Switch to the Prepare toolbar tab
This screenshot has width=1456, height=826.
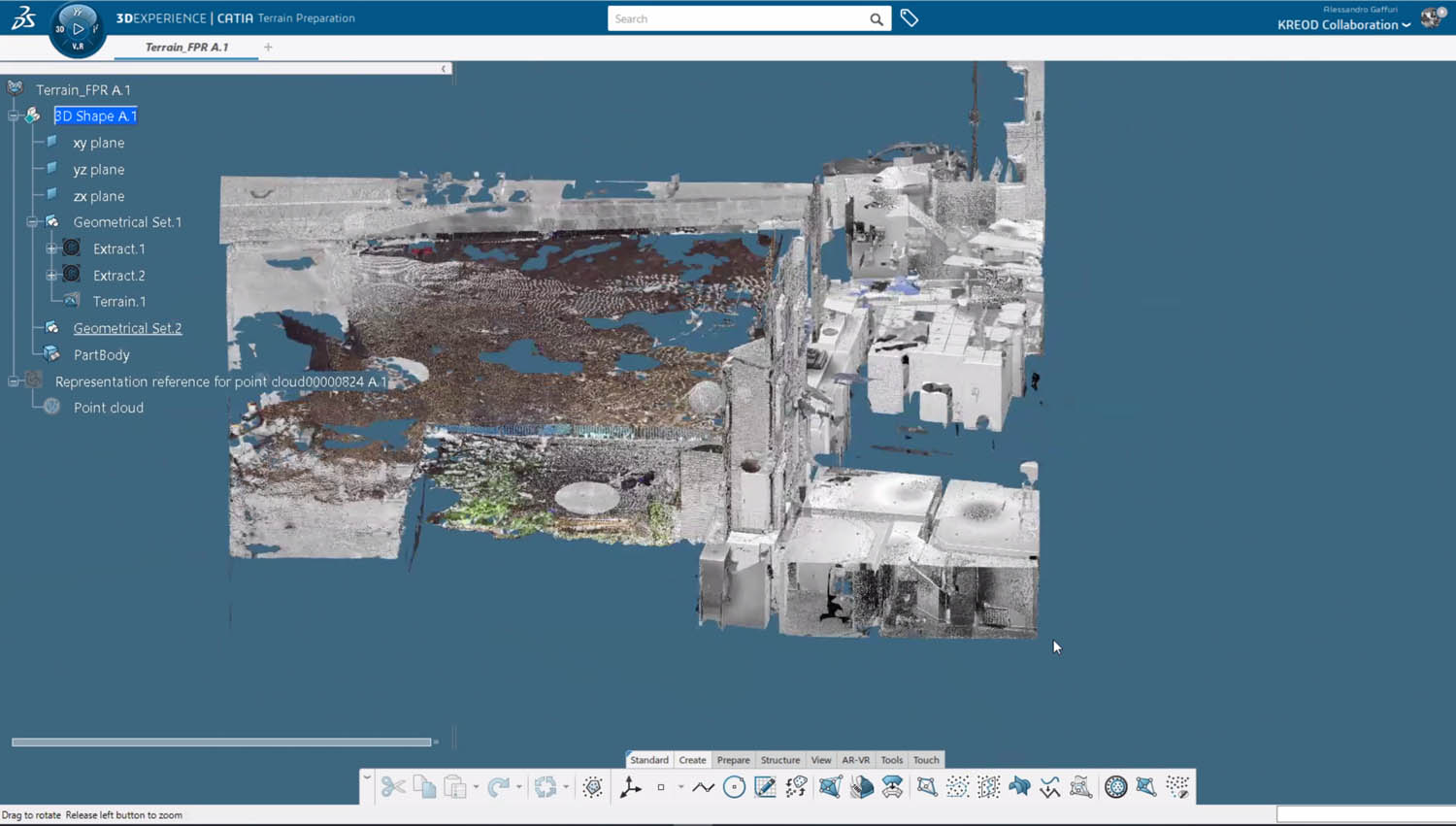733,760
